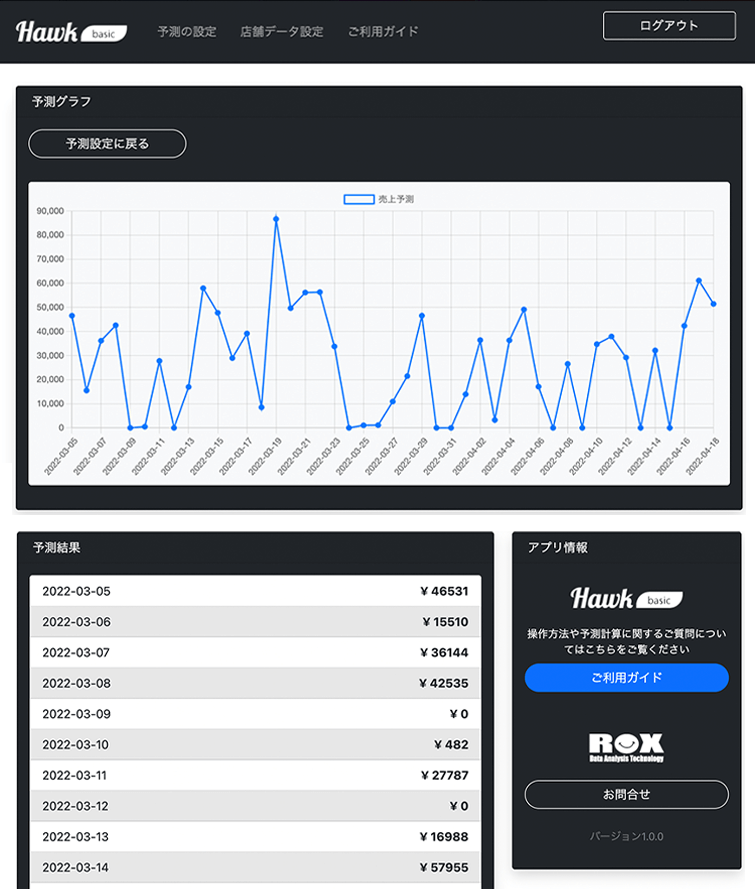755x889 pixels.
Task: Click the ログアウト button
Action: coord(669,26)
